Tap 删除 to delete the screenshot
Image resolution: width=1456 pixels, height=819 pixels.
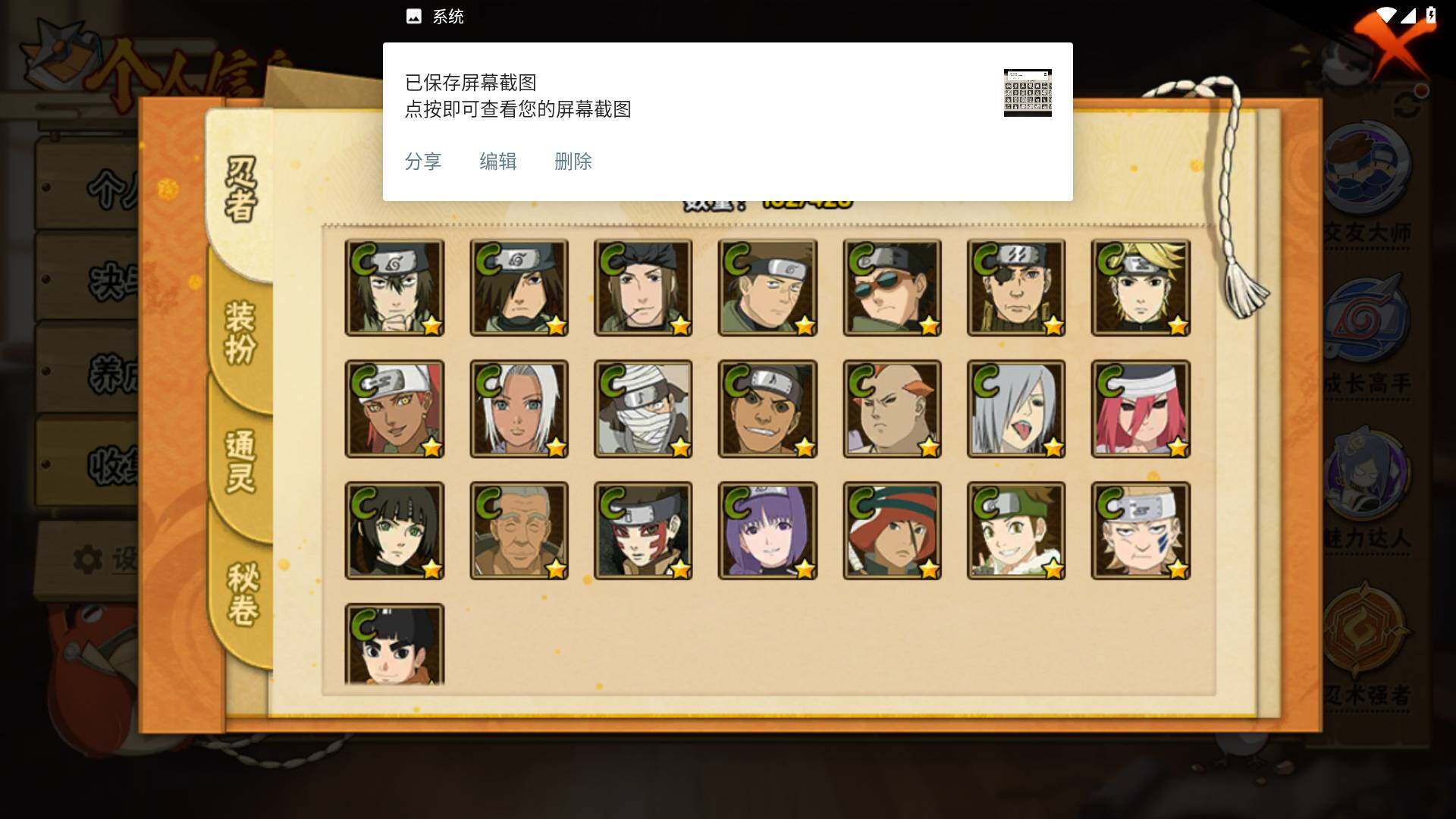pyautogui.click(x=573, y=162)
